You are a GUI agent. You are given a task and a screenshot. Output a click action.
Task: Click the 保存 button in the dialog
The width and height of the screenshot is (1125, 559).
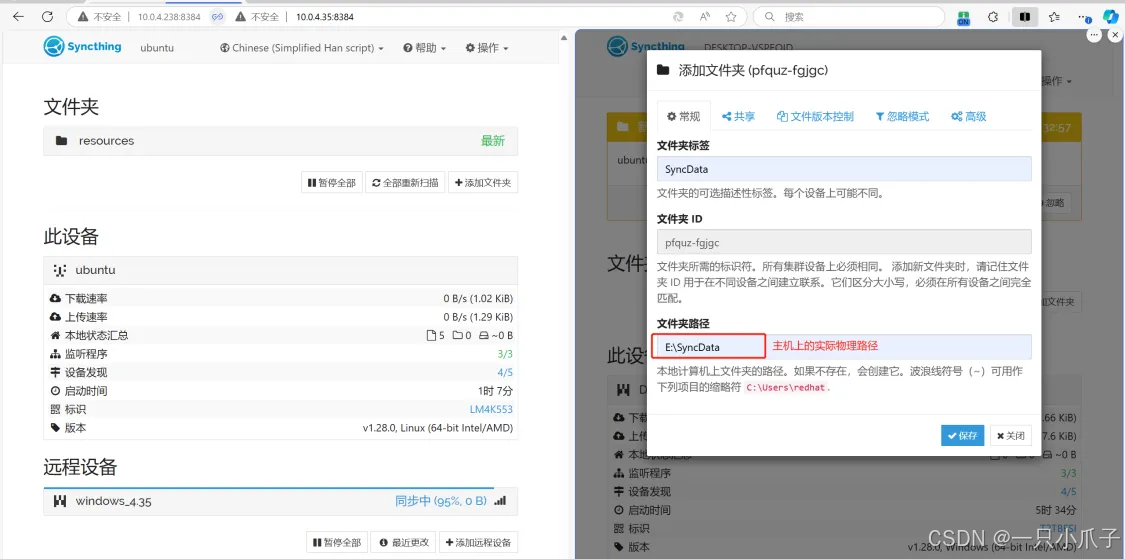(962, 435)
